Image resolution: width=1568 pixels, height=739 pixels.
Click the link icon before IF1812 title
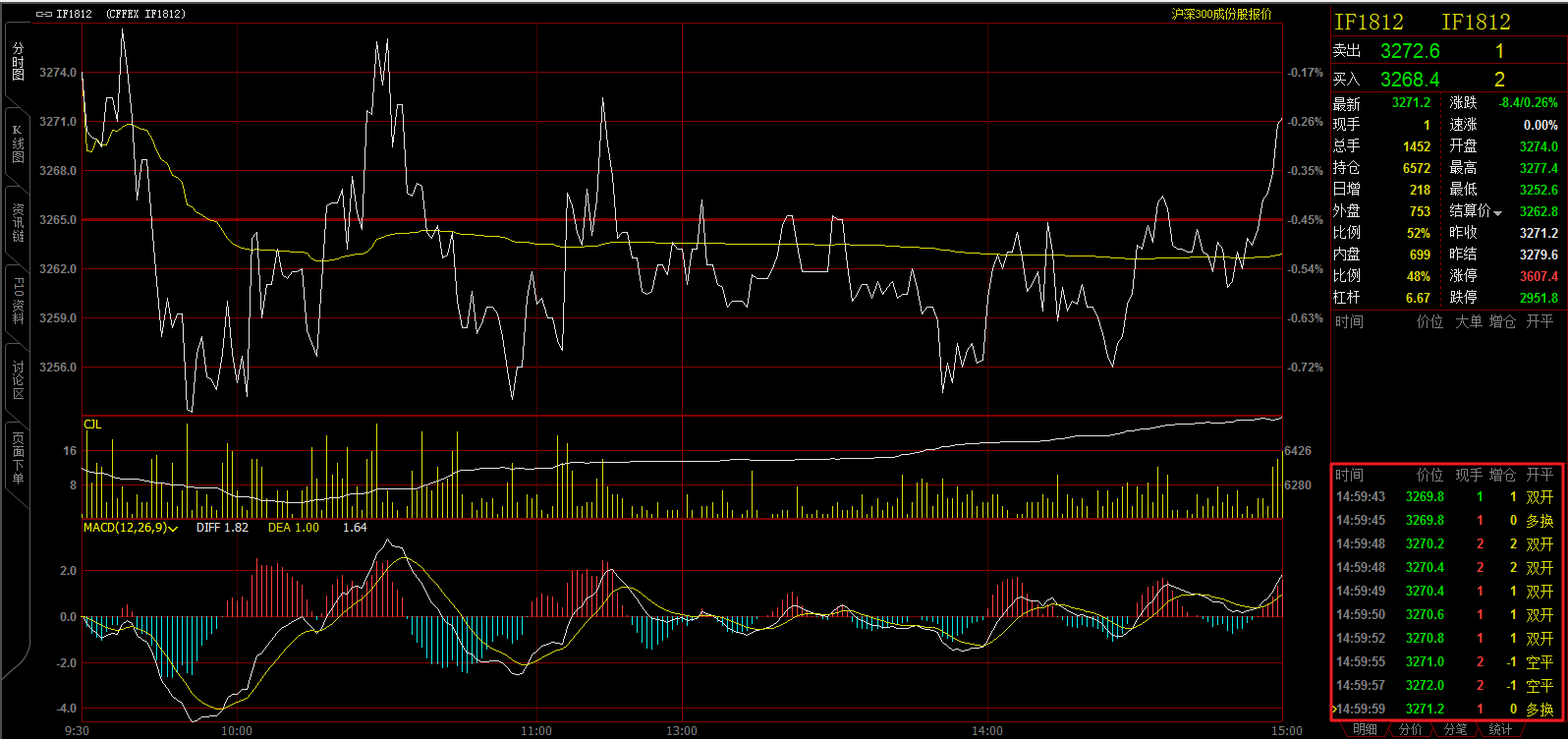tap(43, 14)
